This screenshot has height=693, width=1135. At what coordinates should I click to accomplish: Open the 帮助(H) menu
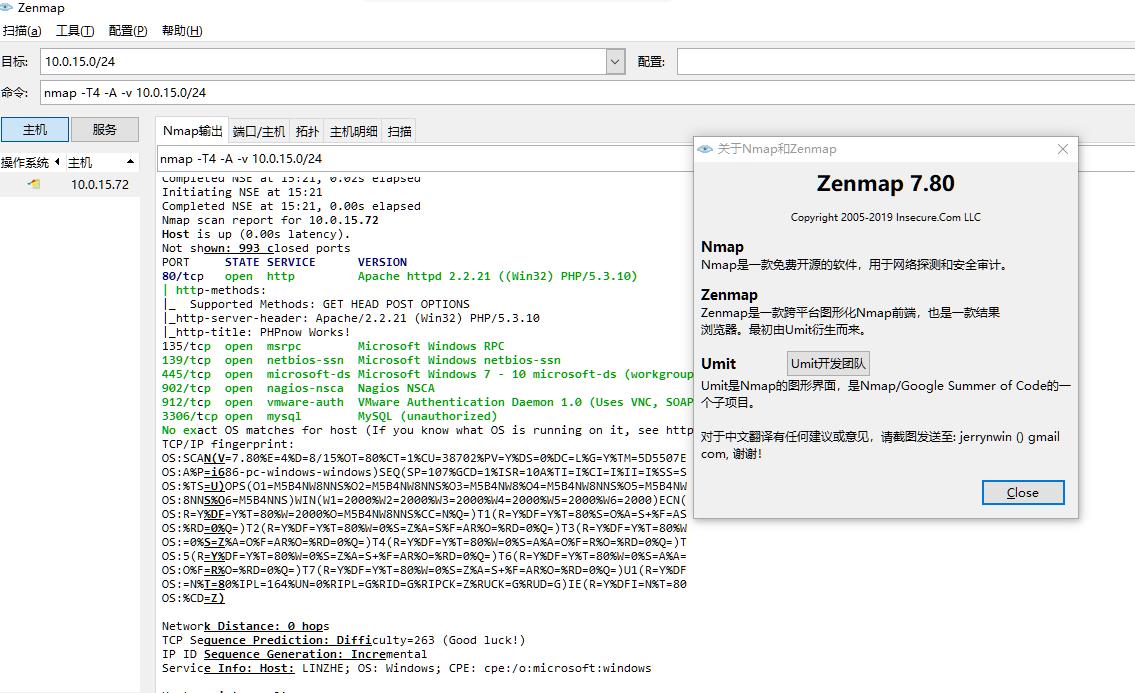coord(182,30)
